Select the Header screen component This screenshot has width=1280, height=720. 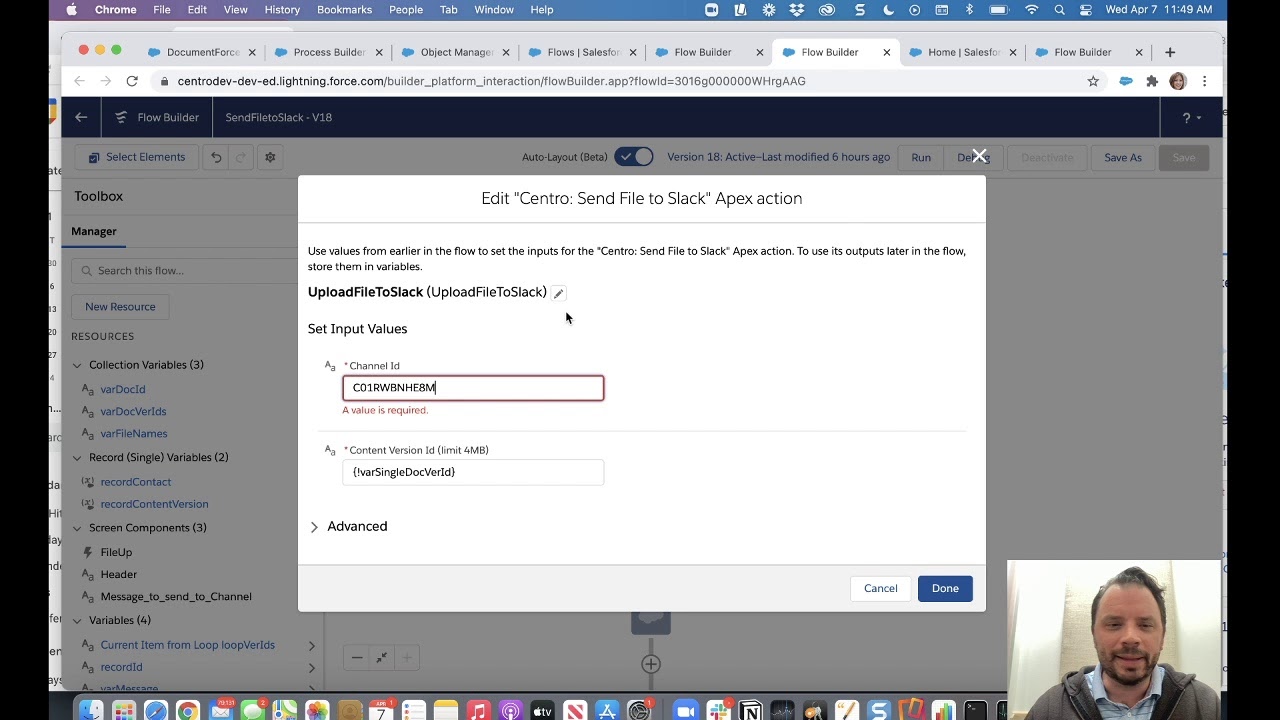[x=118, y=574]
